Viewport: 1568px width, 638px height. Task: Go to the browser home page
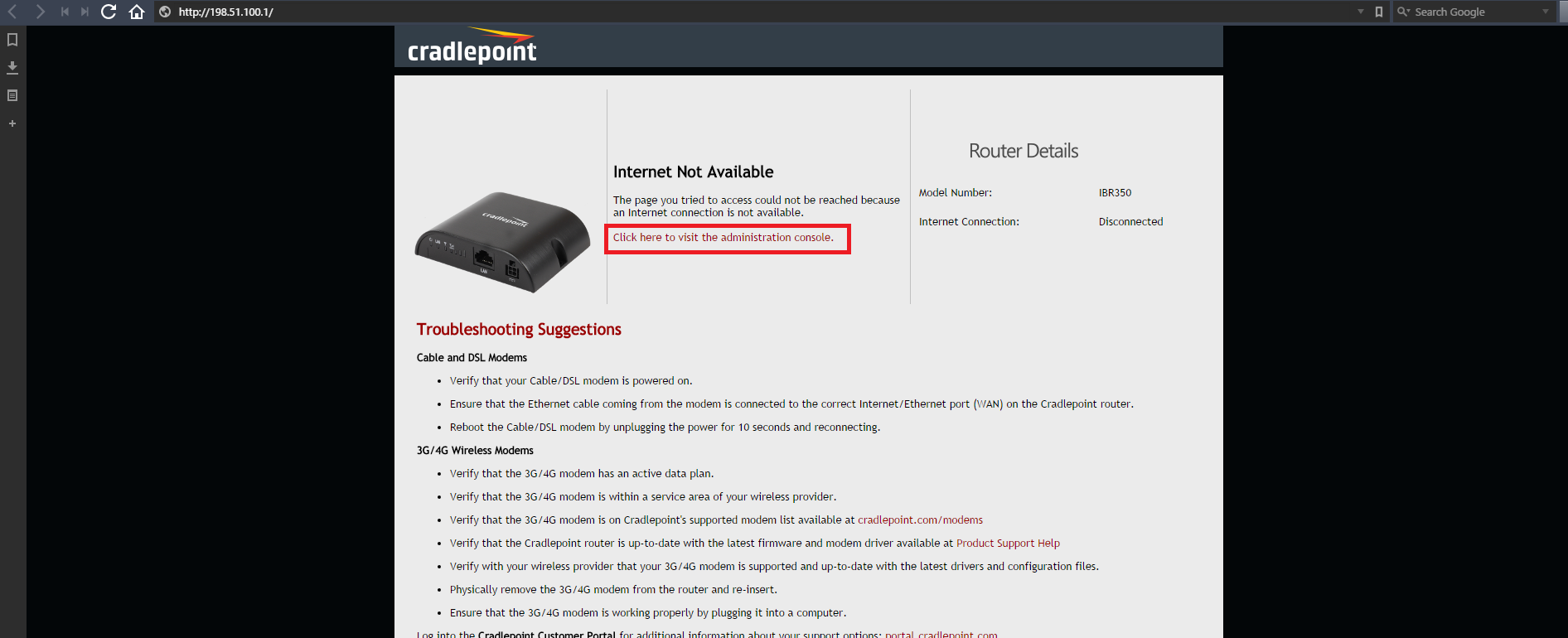click(137, 12)
